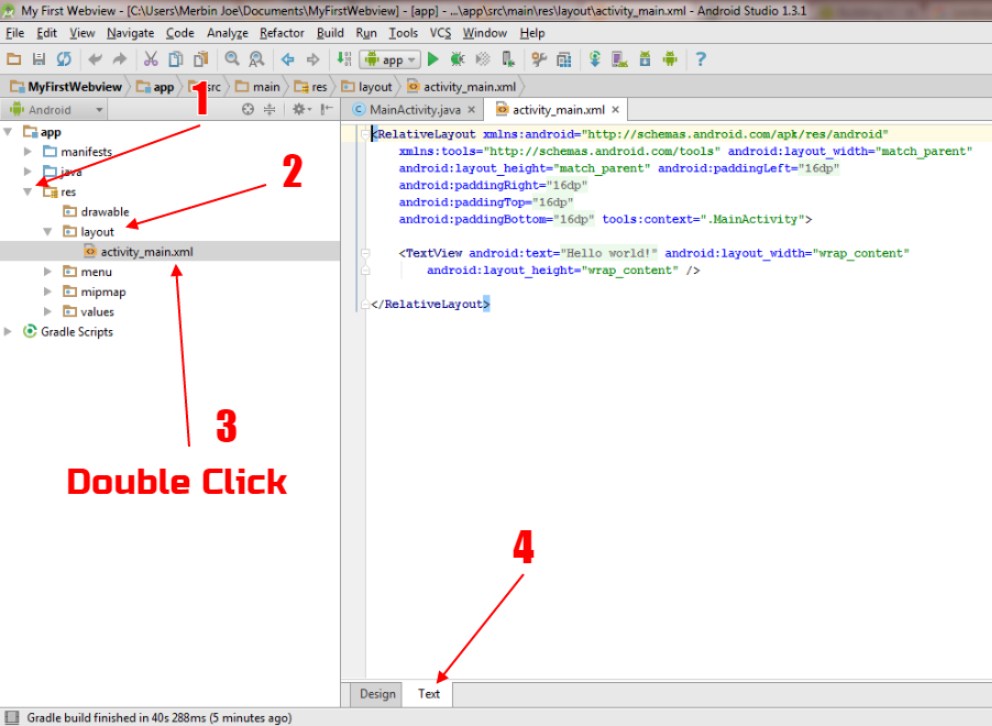The height and width of the screenshot is (726, 992).
Task: Save all files with the Save icon
Action: 37,59
